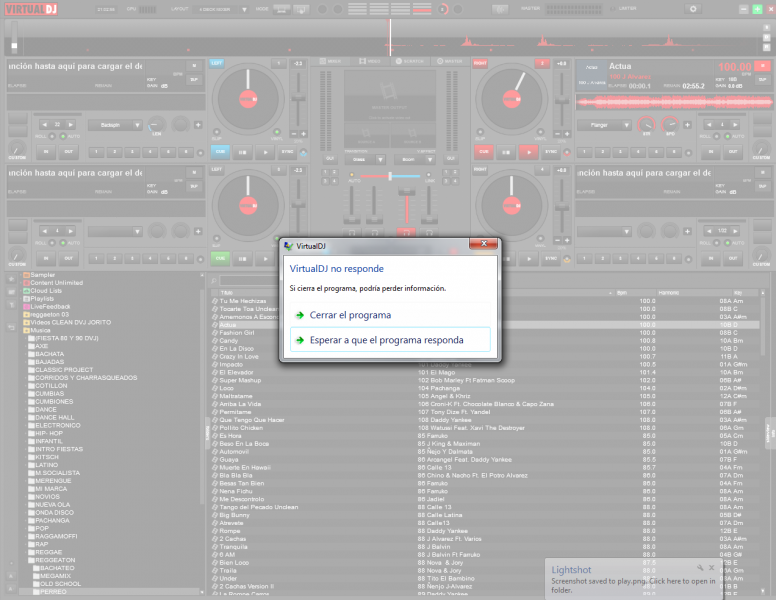Hit the green CUE button on deck 3
Image resolution: width=776 pixels, height=600 pixels.
[x=220, y=258]
